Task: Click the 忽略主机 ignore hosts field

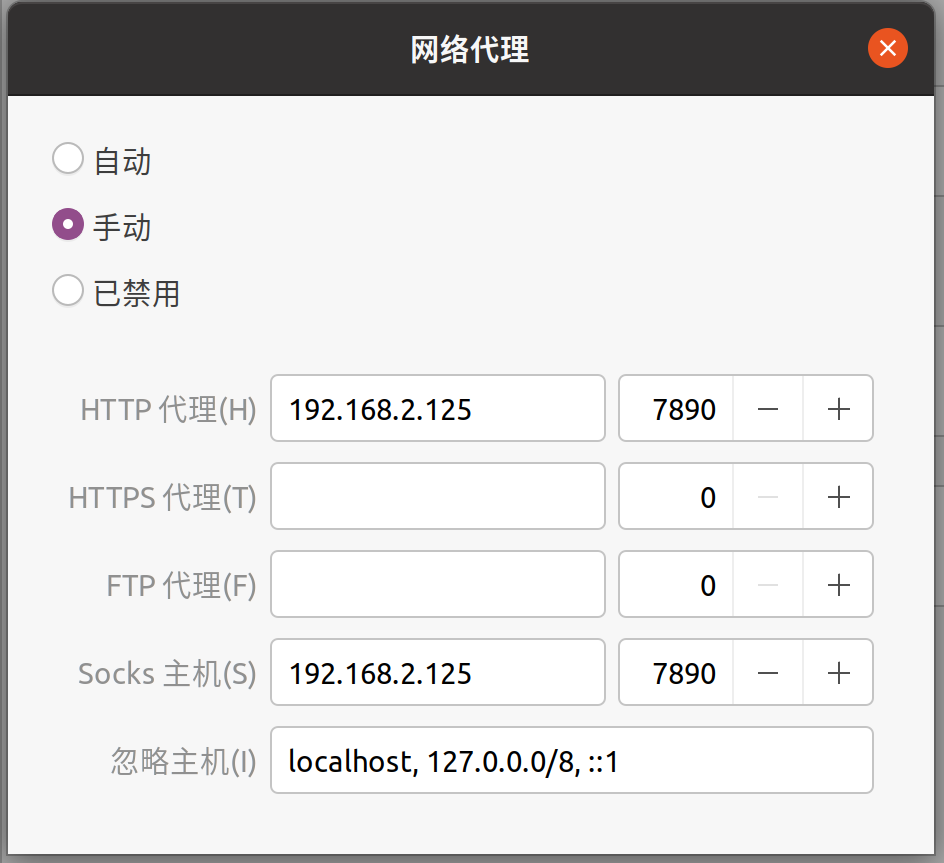Action: 571,761
